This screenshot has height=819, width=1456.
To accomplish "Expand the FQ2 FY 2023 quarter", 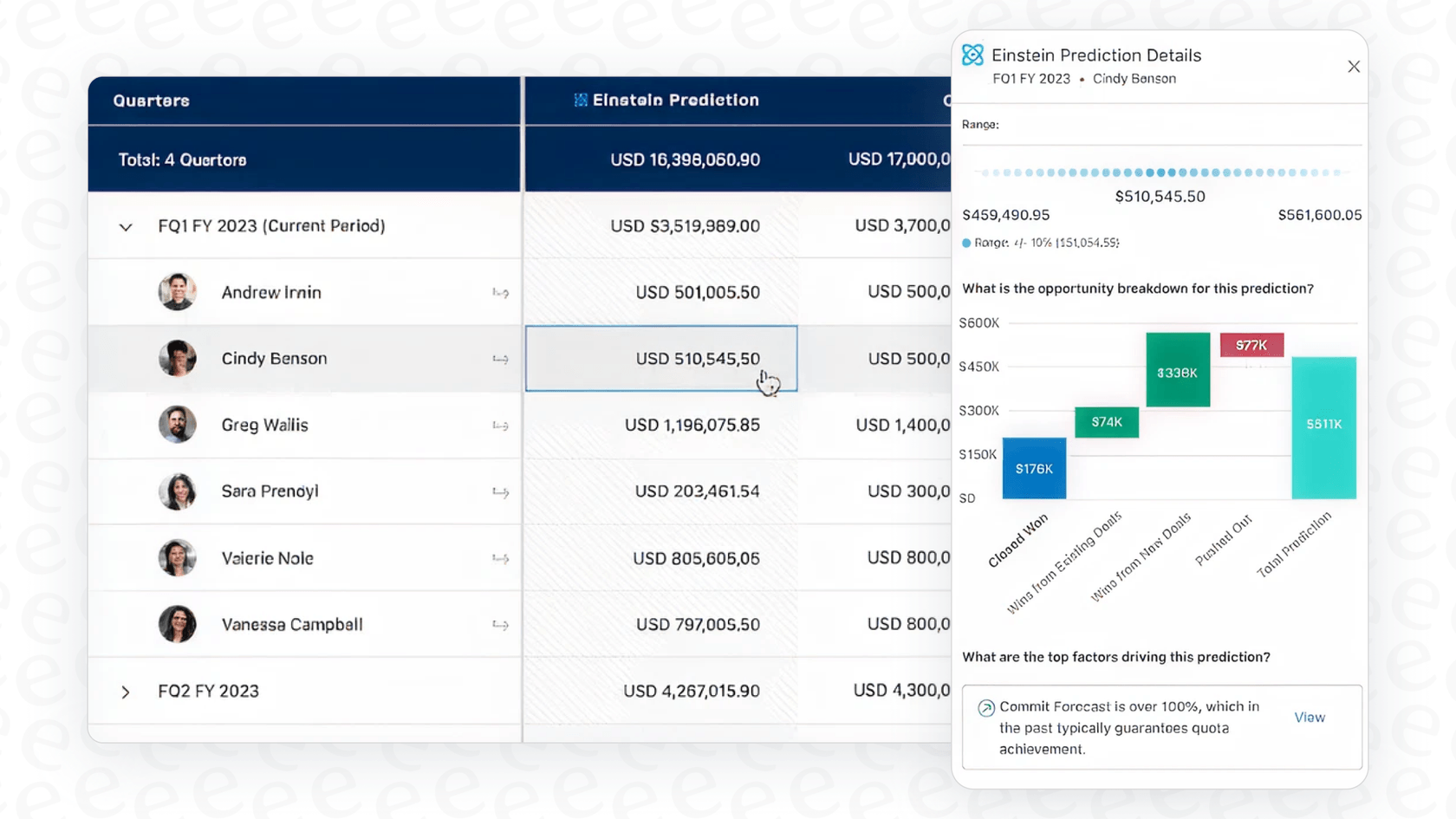I will pyautogui.click(x=126, y=692).
